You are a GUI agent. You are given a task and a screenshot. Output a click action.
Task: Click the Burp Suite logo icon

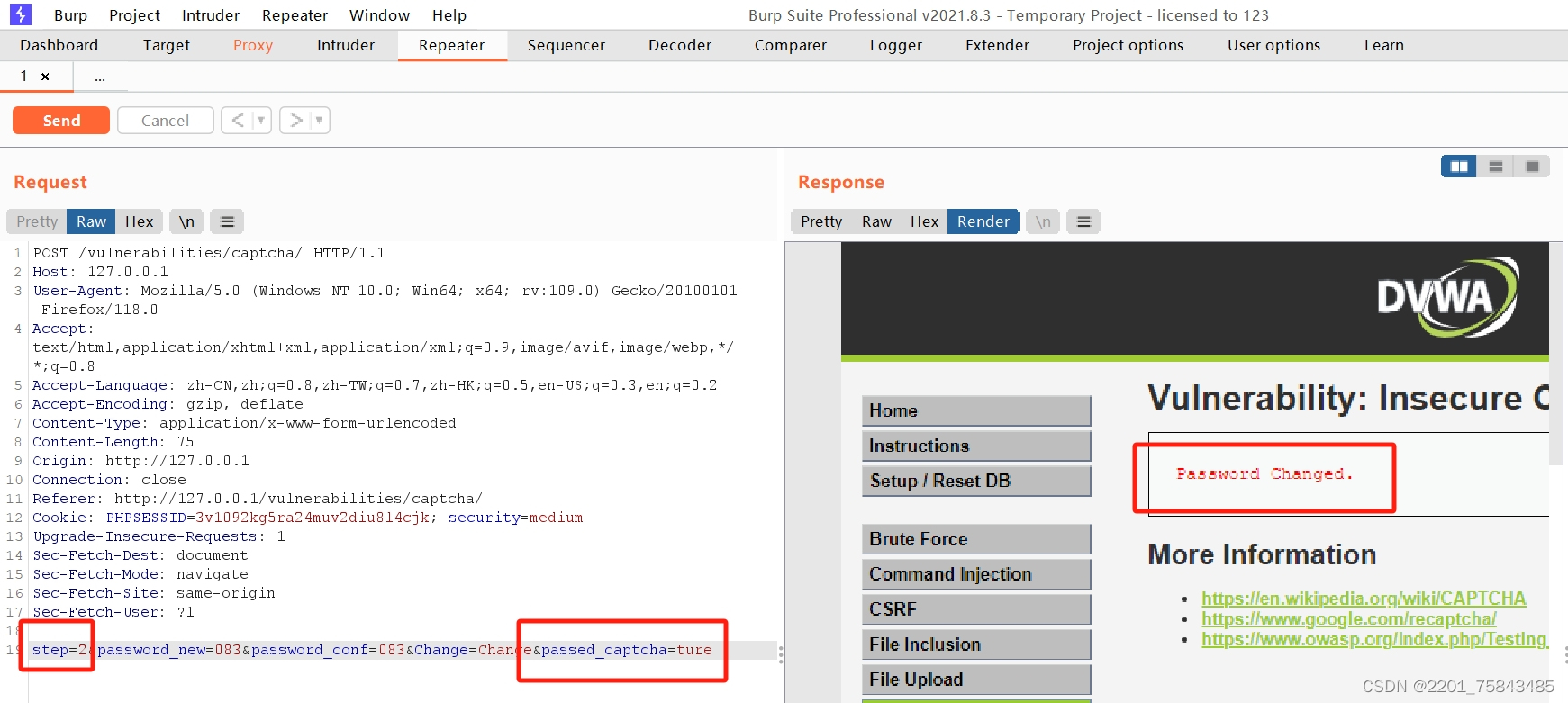(20, 14)
